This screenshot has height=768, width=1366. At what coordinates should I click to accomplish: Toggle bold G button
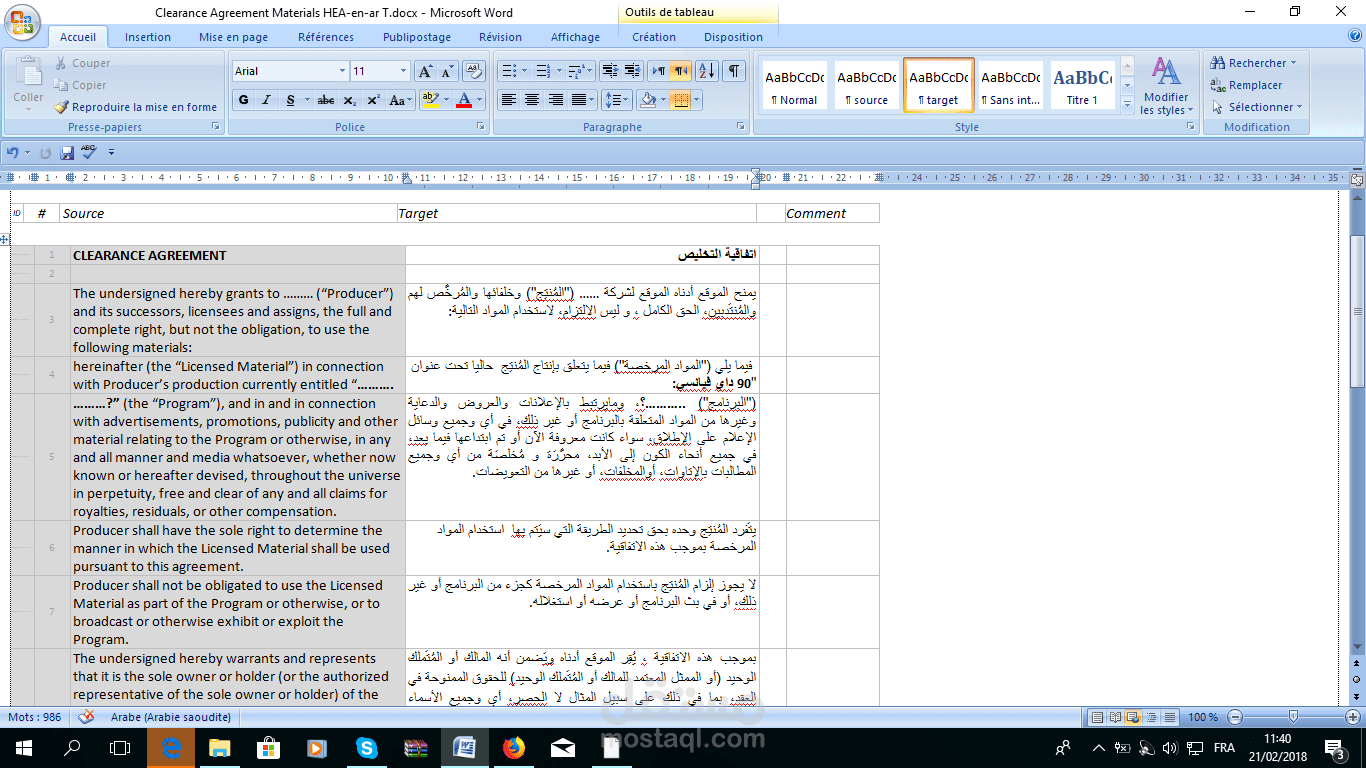point(243,100)
